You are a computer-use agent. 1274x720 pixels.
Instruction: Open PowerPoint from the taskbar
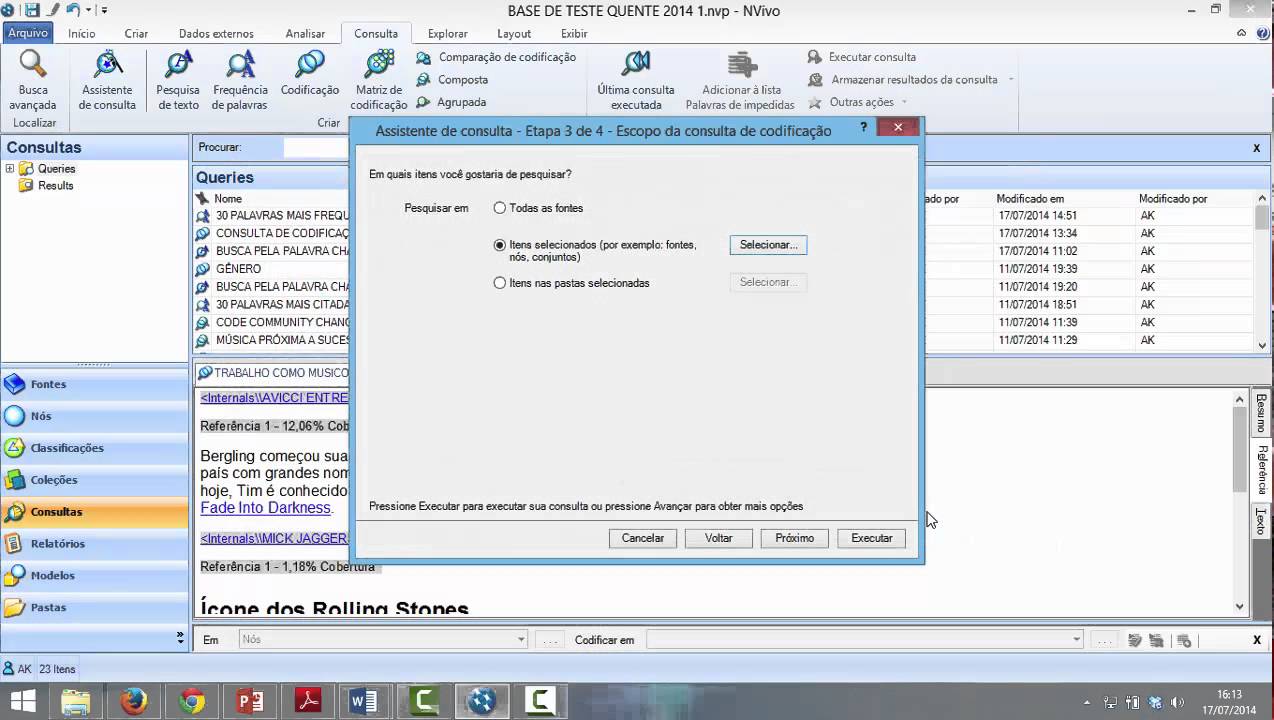click(x=250, y=701)
